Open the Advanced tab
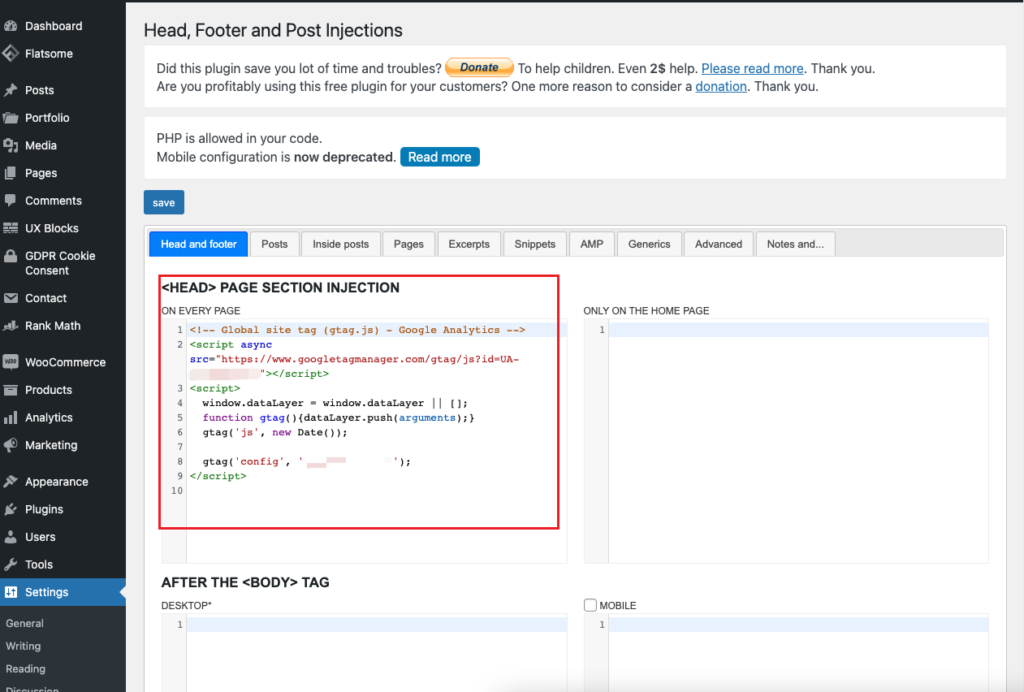Image resolution: width=1024 pixels, height=692 pixels. click(718, 244)
